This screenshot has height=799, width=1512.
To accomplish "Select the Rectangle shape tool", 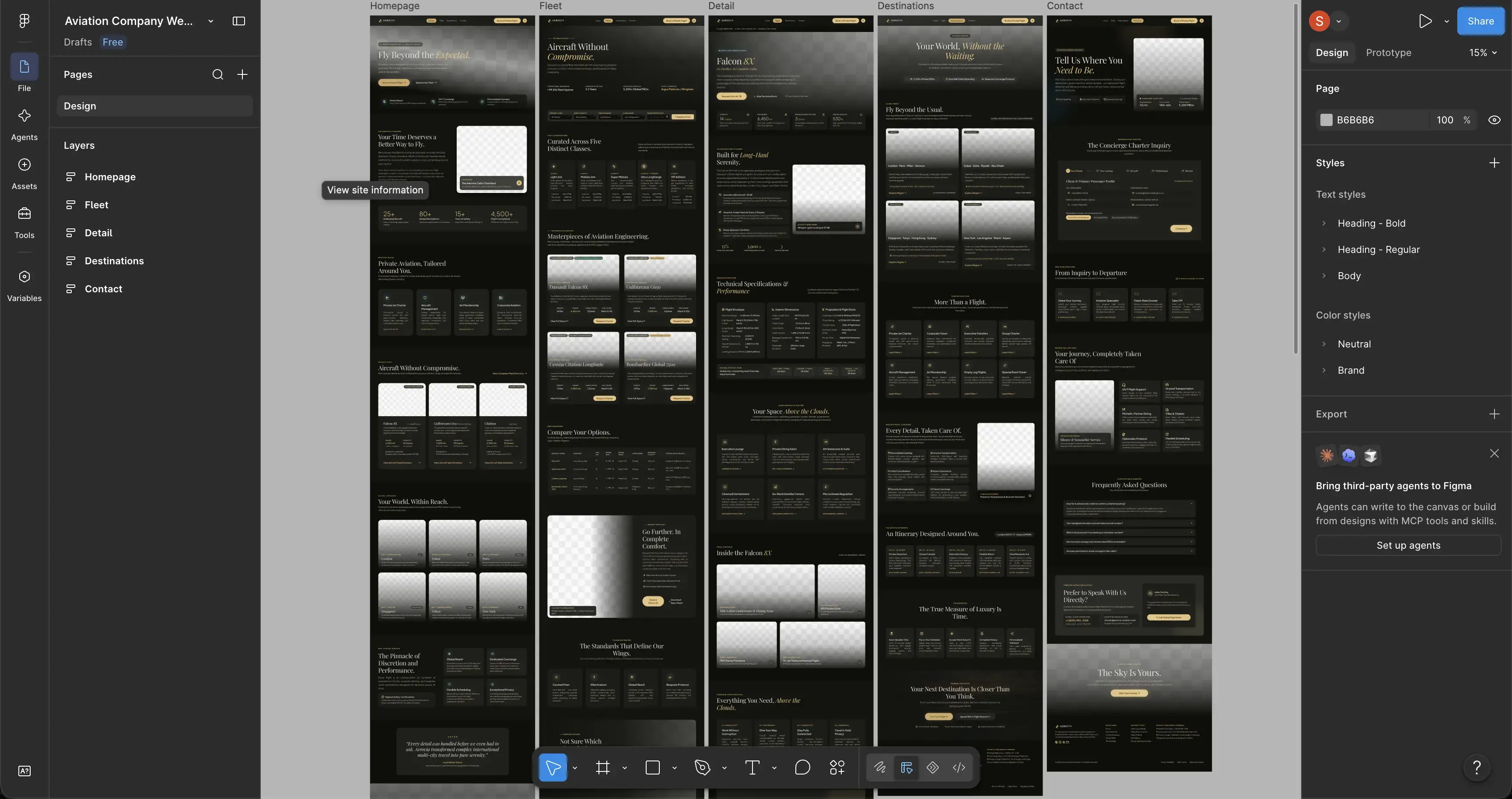I will [653, 767].
